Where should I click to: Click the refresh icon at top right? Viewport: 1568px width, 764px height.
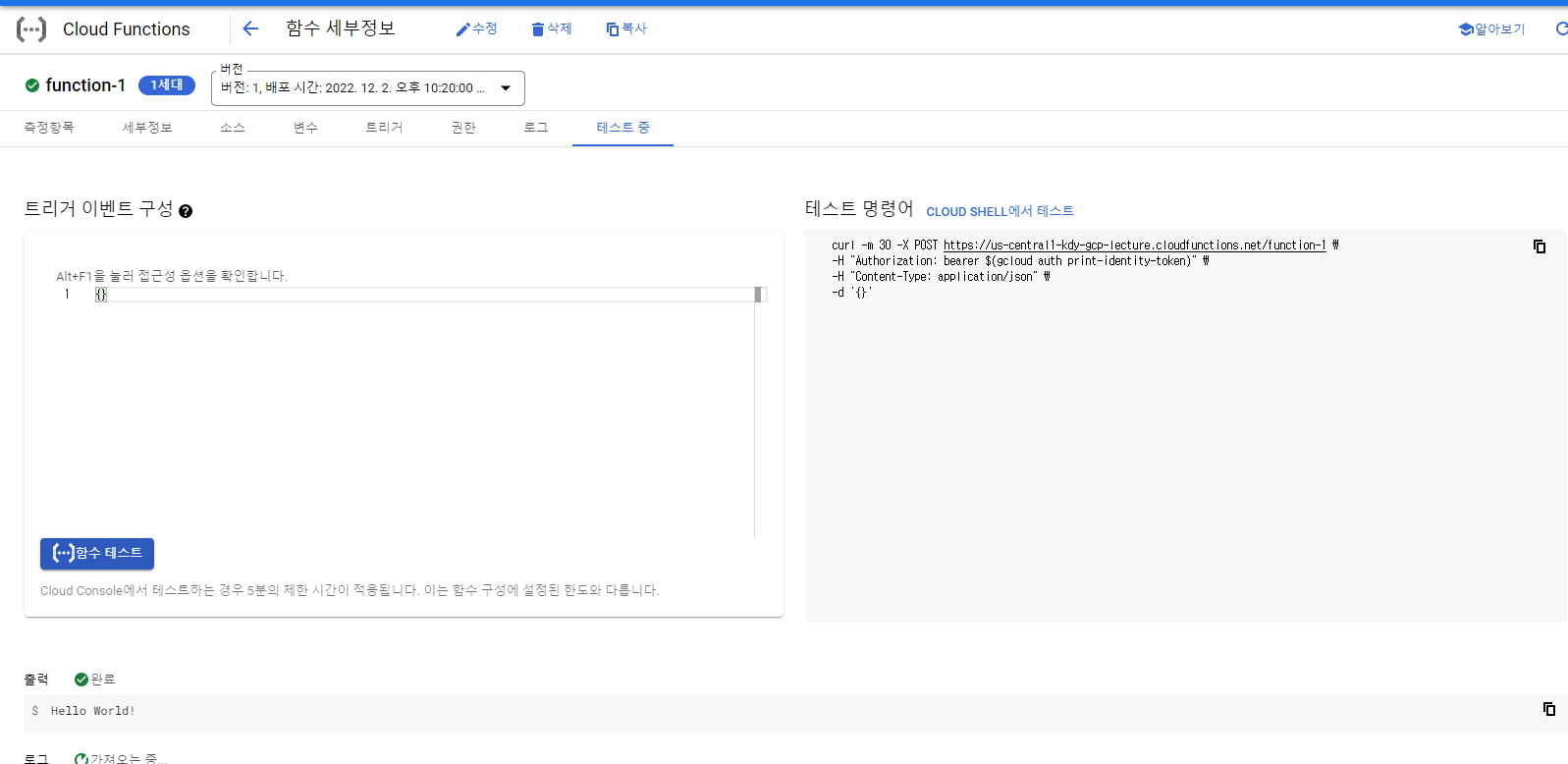[1561, 29]
